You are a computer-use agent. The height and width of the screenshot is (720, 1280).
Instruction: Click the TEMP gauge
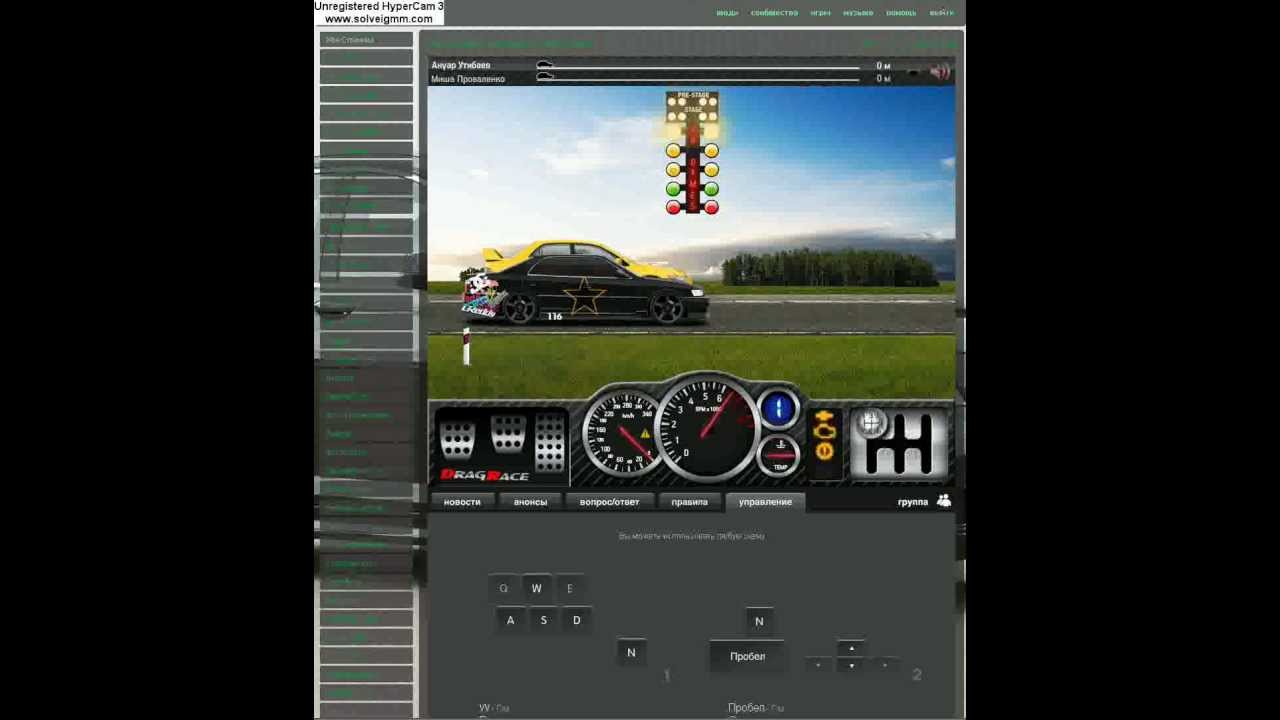pos(779,456)
